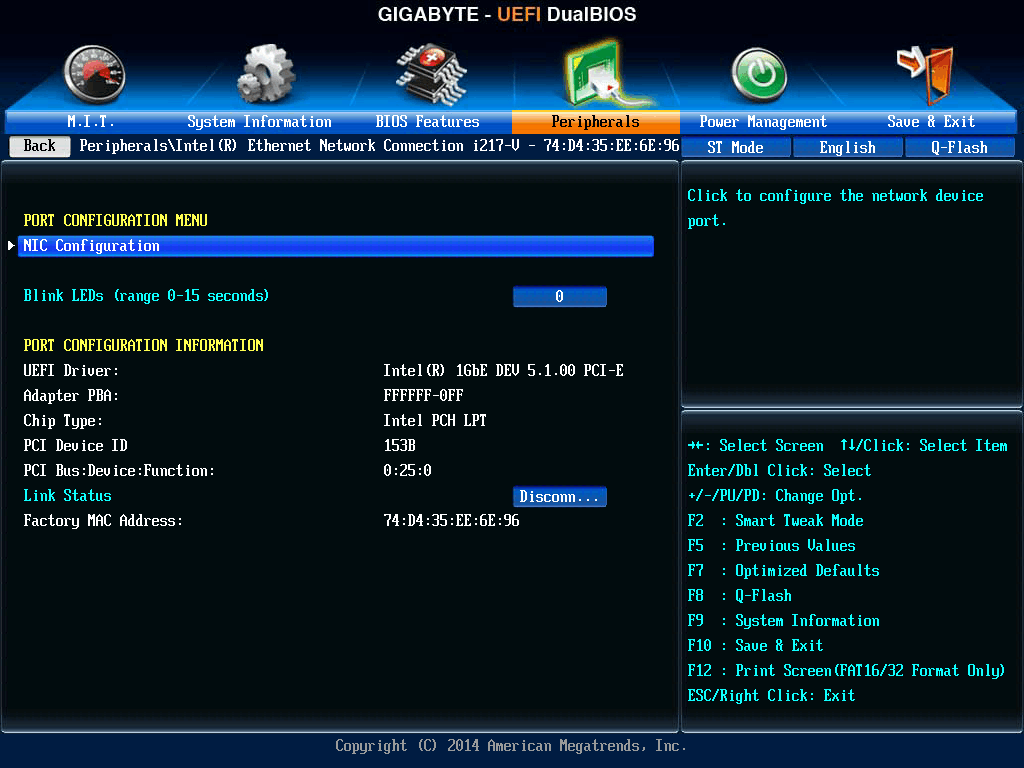Click the Intel PCH LPT value

pyautogui.click(x=435, y=421)
